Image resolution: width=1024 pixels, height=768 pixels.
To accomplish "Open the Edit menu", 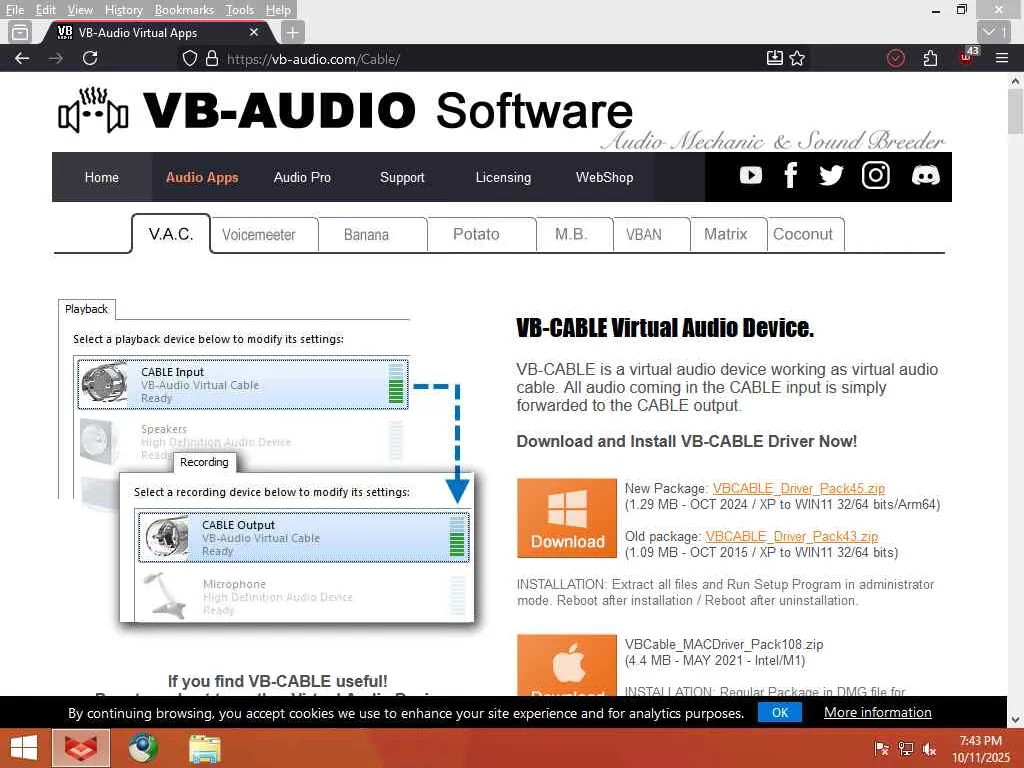I will 45,10.
